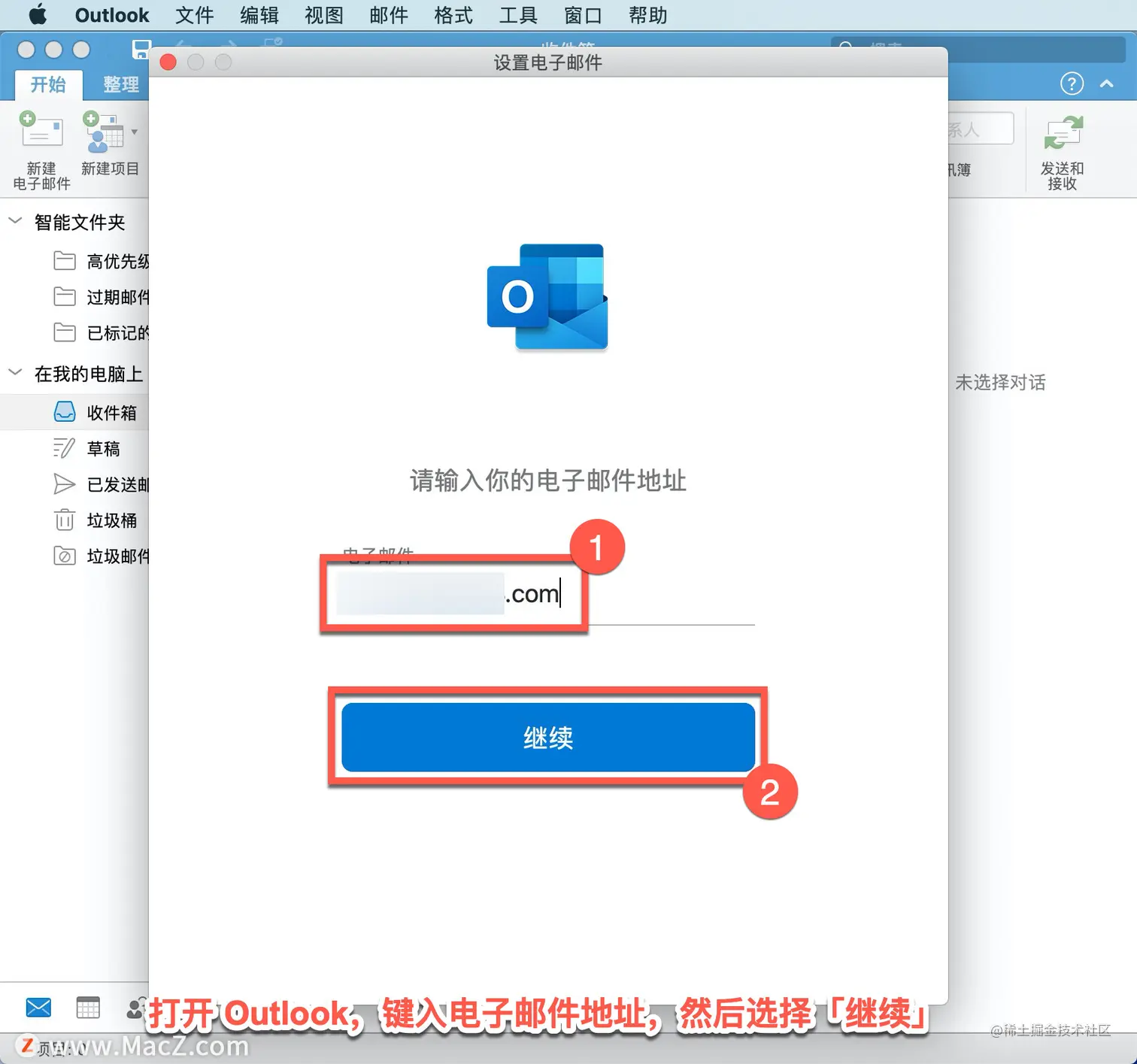The width and height of the screenshot is (1137, 1064).
Task: Click the New Email (新建电子邮件) icon
Action: pyautogui.click(x=41, y=129)
